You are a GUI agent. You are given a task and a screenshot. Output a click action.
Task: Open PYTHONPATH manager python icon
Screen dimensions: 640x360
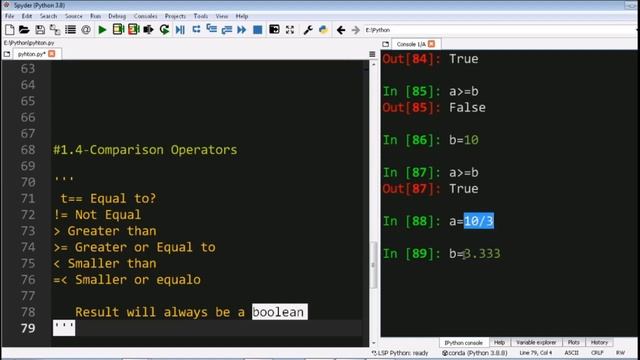[x=323, y=29]
